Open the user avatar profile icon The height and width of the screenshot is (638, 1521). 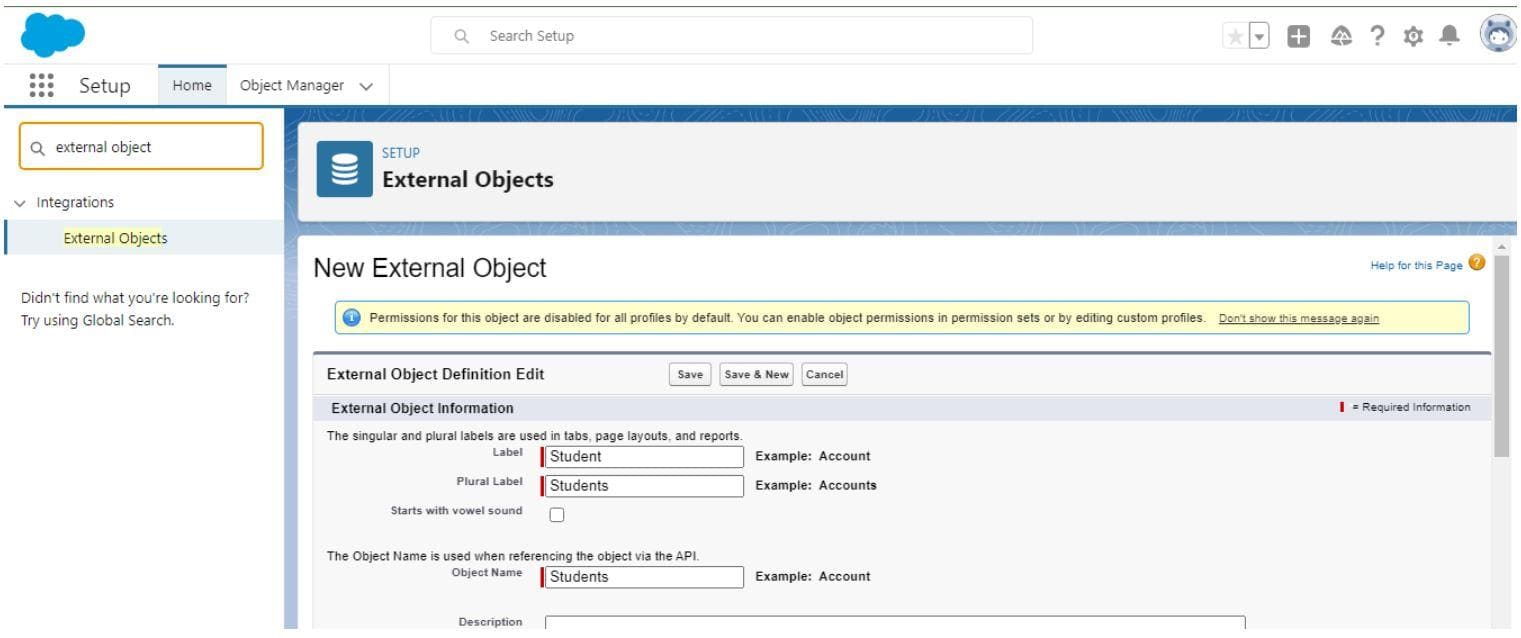(1494, 33)
